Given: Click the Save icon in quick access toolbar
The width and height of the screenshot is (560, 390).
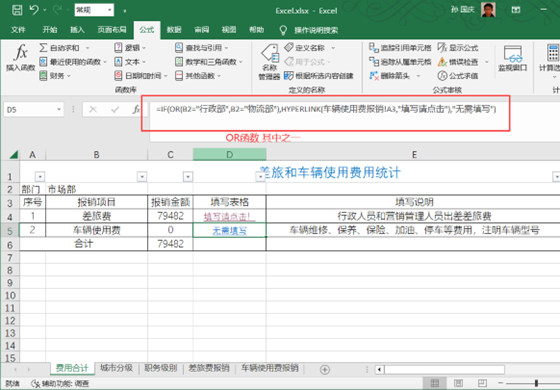Looking at the screenshot, I should [x=17, y=10].
